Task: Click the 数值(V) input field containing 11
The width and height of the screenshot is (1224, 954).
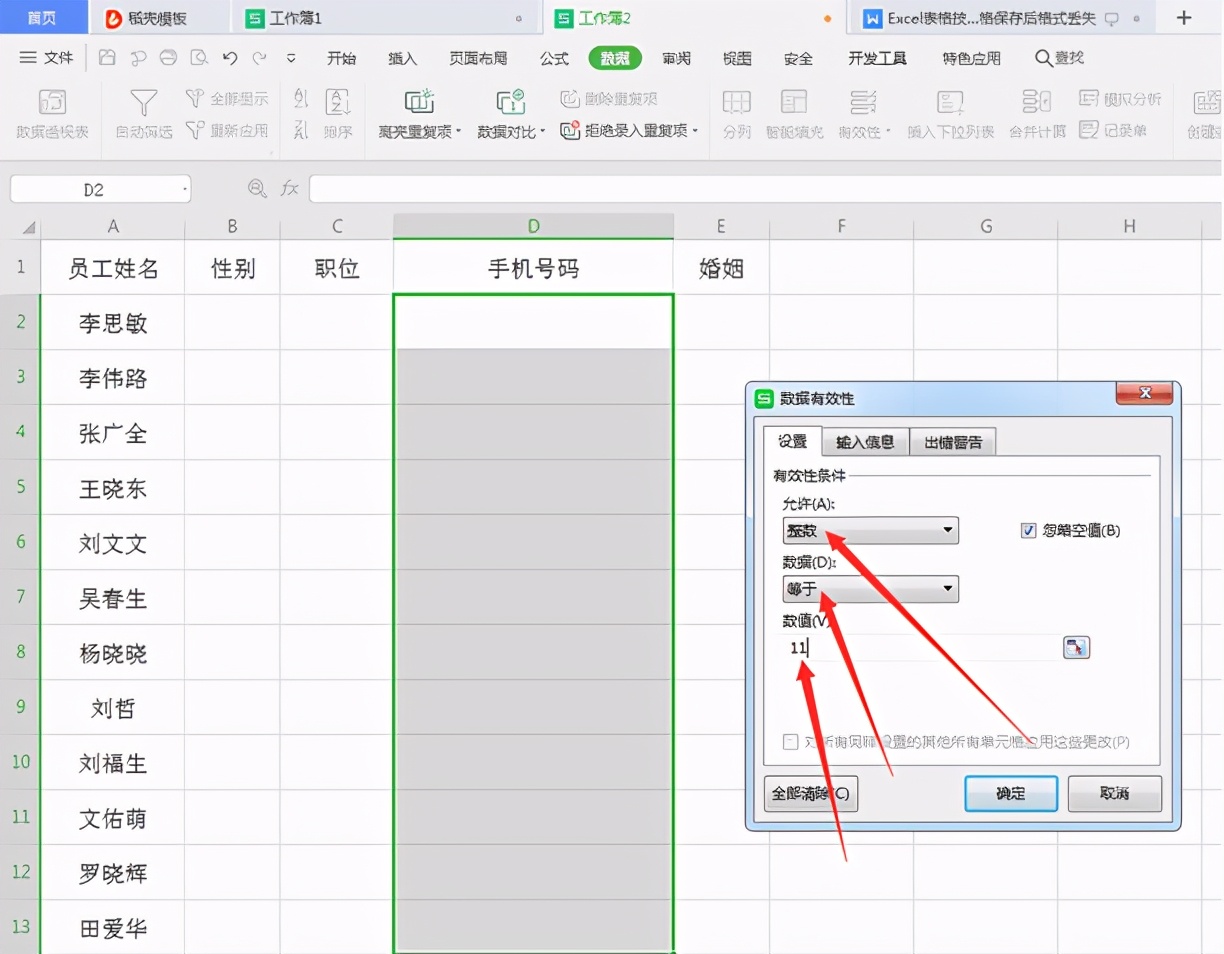Action: click(x=920, y=648)
